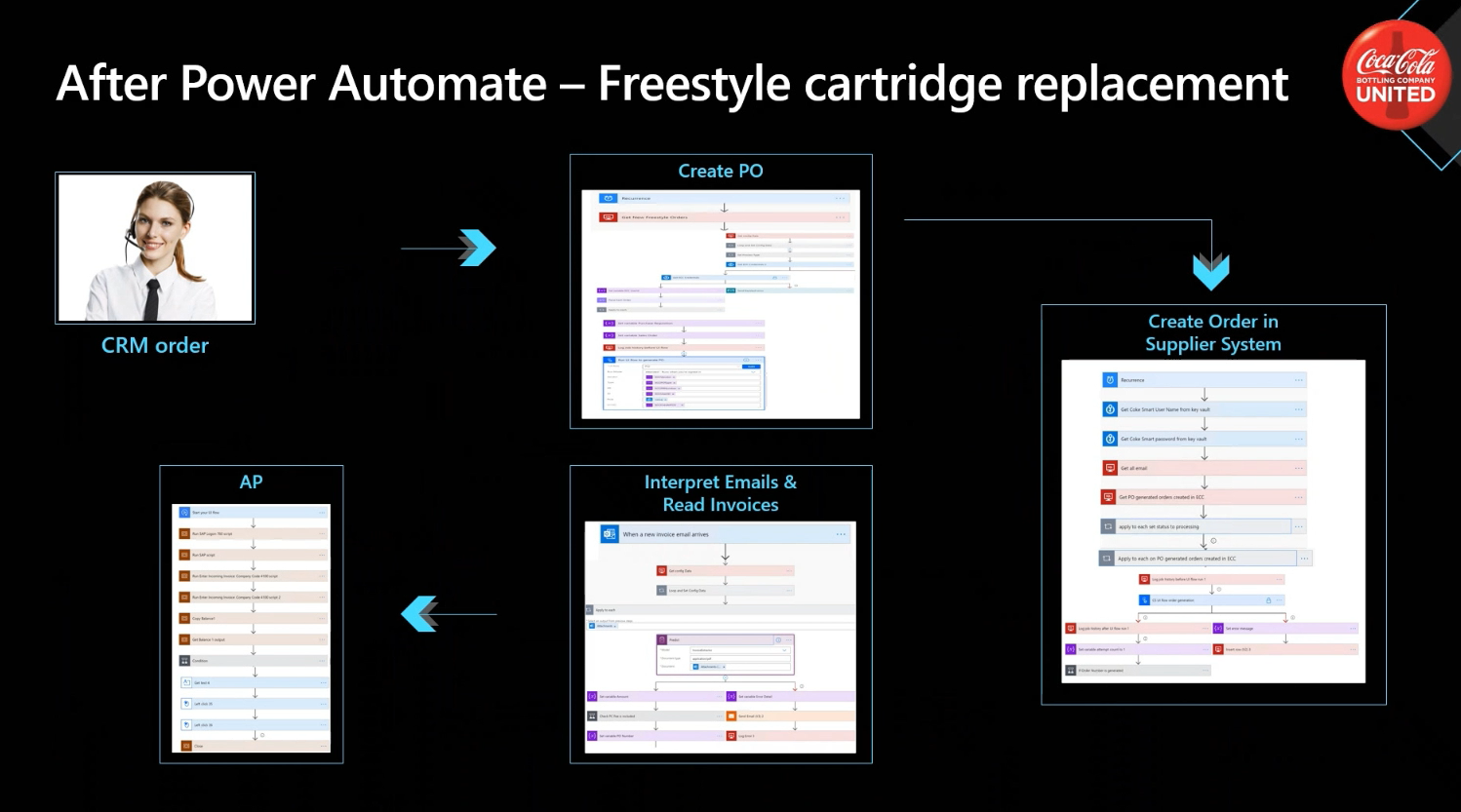Viewport: 1461px width, 812px height.
Task: Click the Recurrence clock icon in Supplier System flow
Action: (x=1110, y=380)
